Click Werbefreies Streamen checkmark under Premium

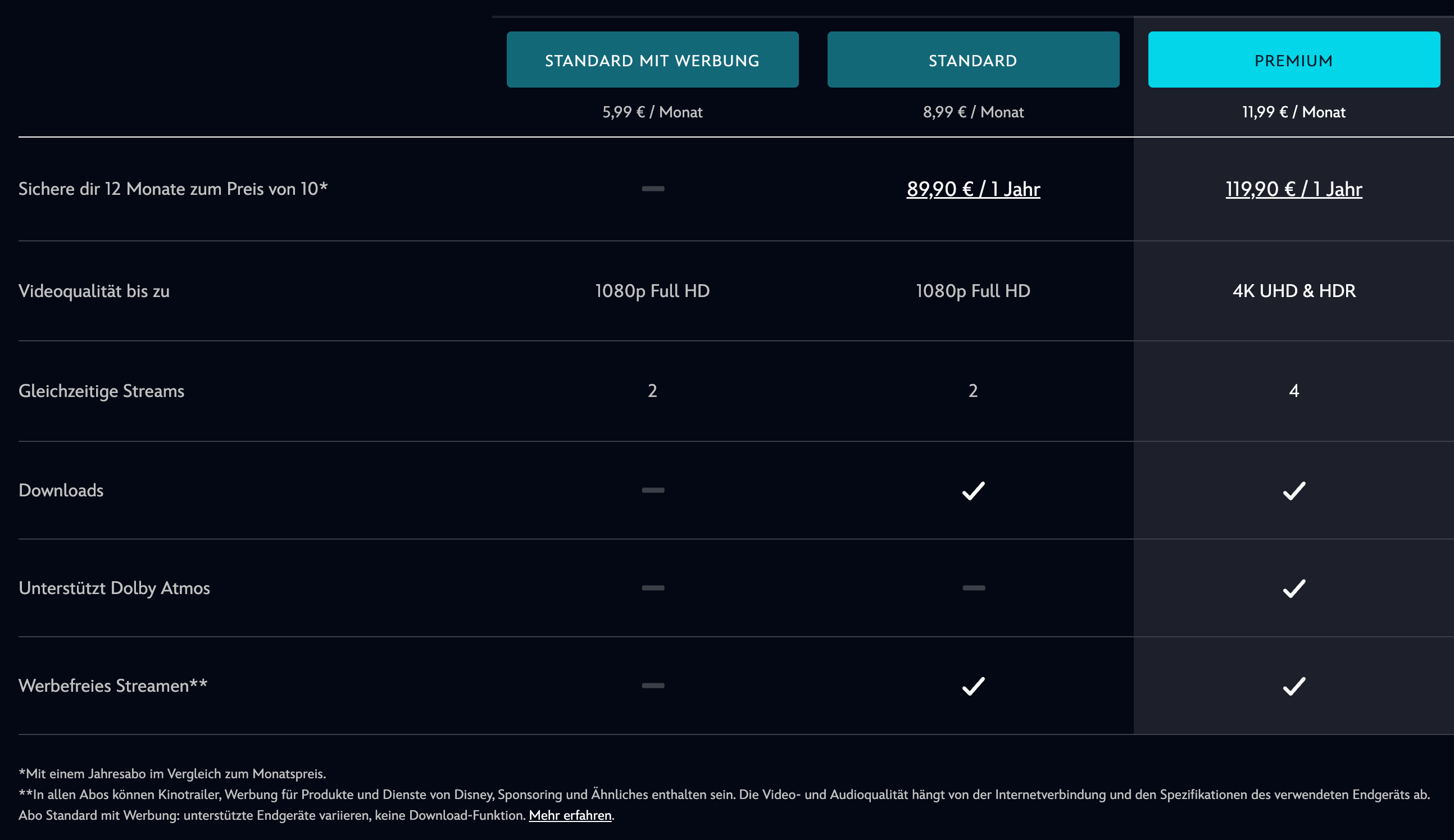1294,686
